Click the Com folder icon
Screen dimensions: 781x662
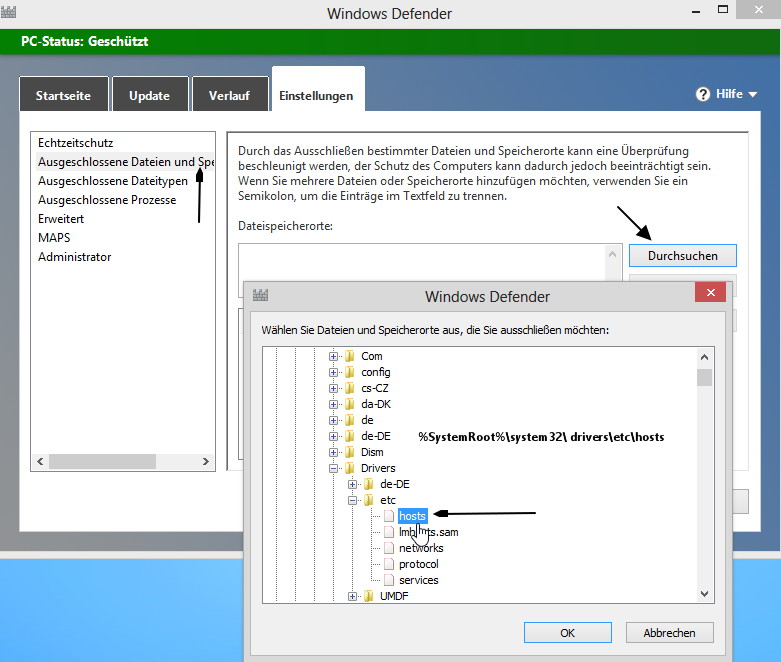350,356
